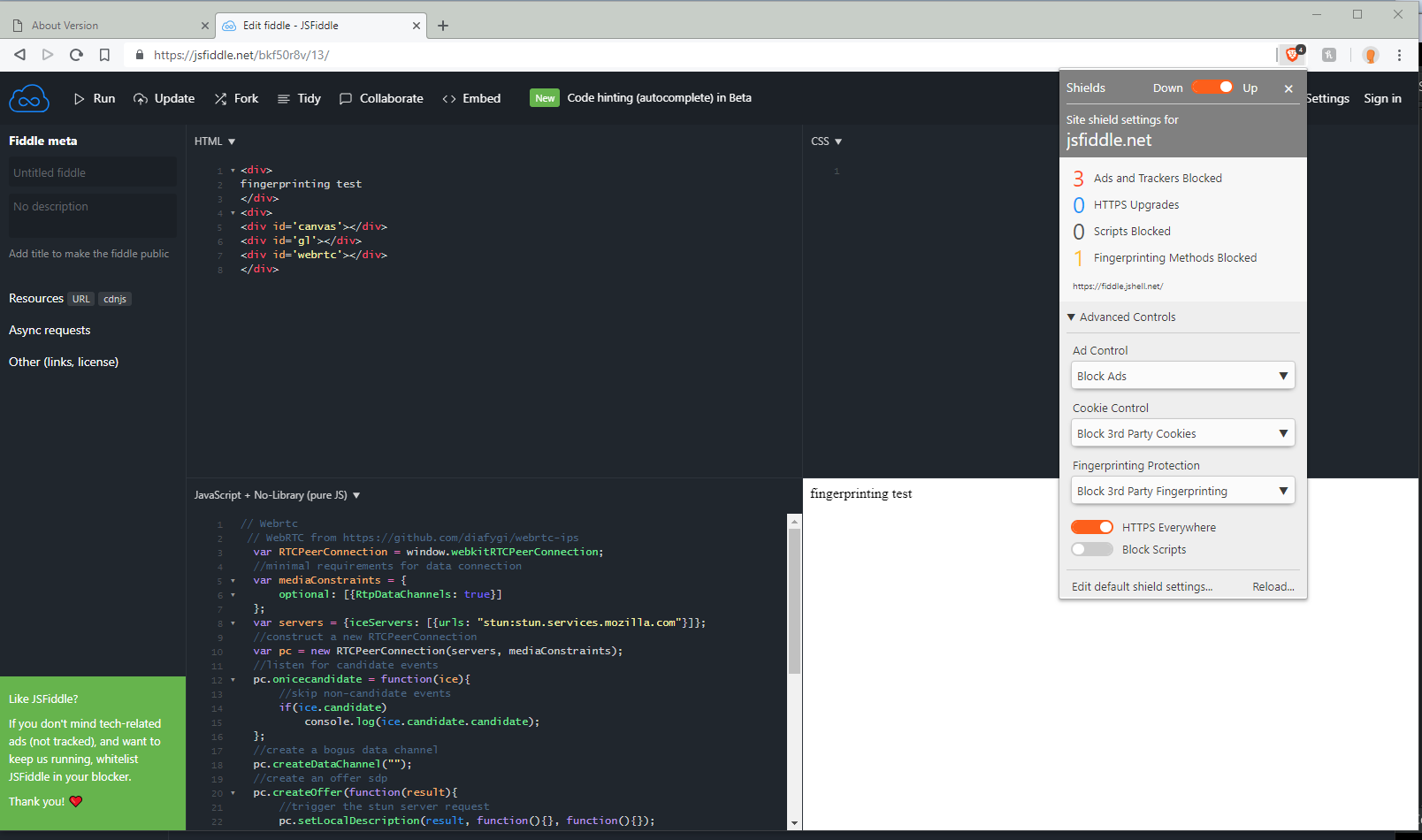Reload the current page
The height and width of the screenshot is (840, 1422).
tap(76, 55)
